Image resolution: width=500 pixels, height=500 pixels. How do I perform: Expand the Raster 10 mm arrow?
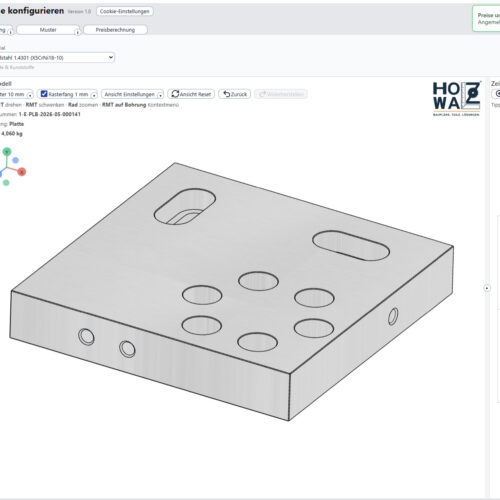coord(30,95)
